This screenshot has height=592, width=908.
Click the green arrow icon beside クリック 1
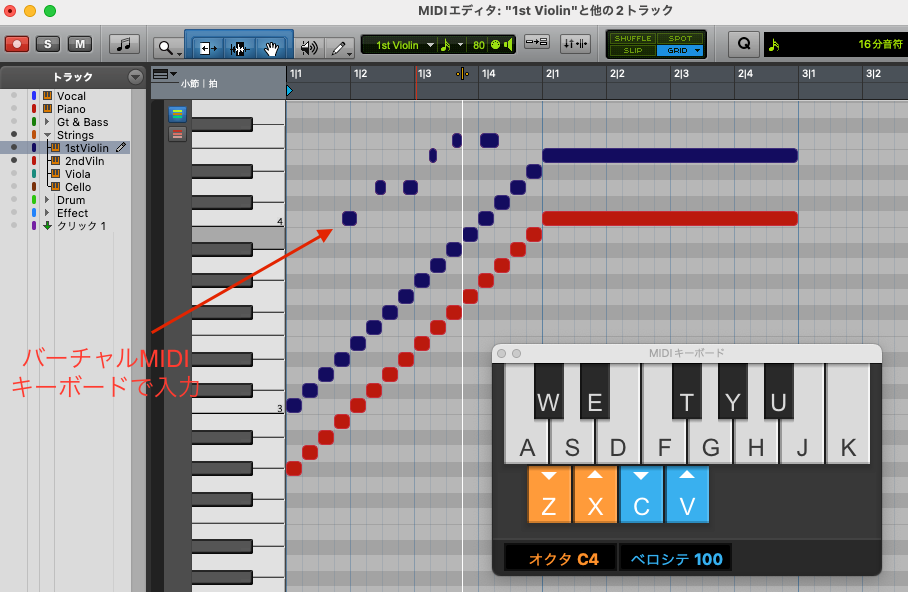(x=47, y=225)
